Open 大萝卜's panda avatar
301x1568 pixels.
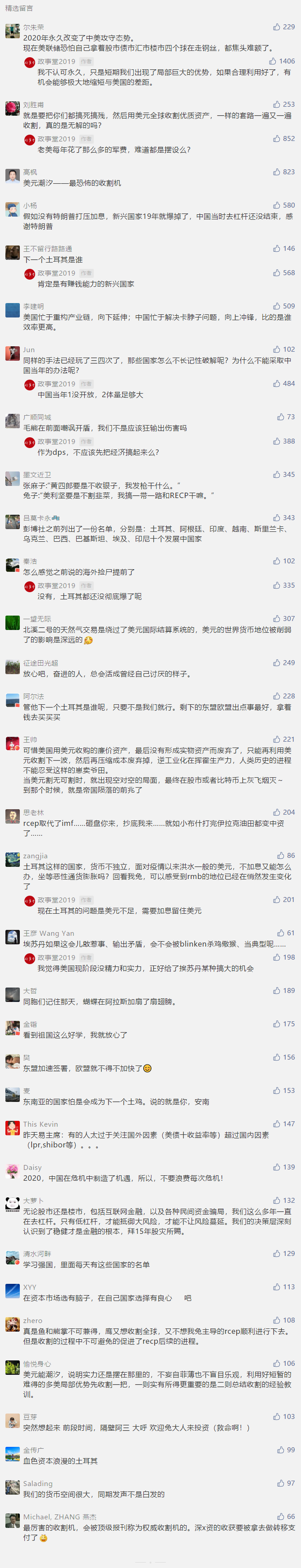pos(13,1204)
